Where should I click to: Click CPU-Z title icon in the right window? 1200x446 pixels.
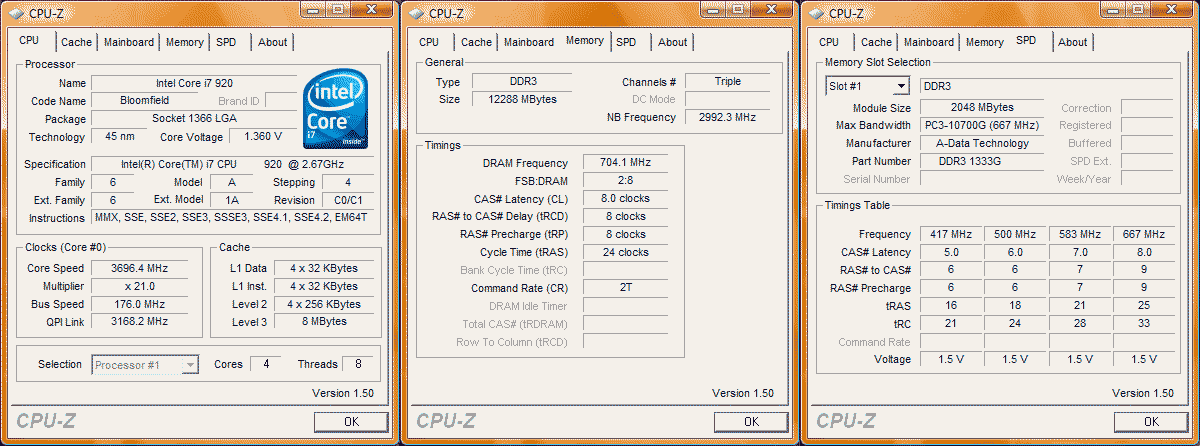click(817, 13)
